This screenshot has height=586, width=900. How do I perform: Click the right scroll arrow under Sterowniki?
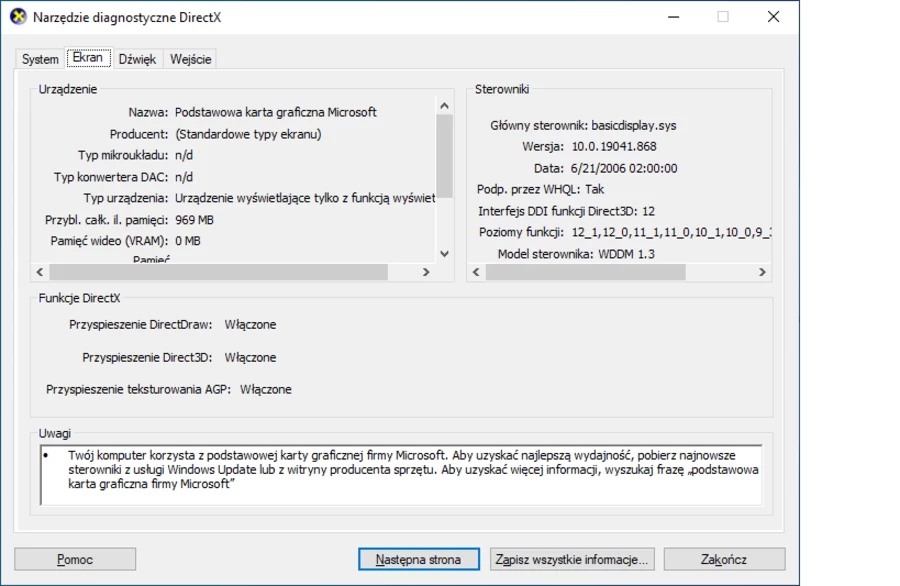click(x=761, y=271)
